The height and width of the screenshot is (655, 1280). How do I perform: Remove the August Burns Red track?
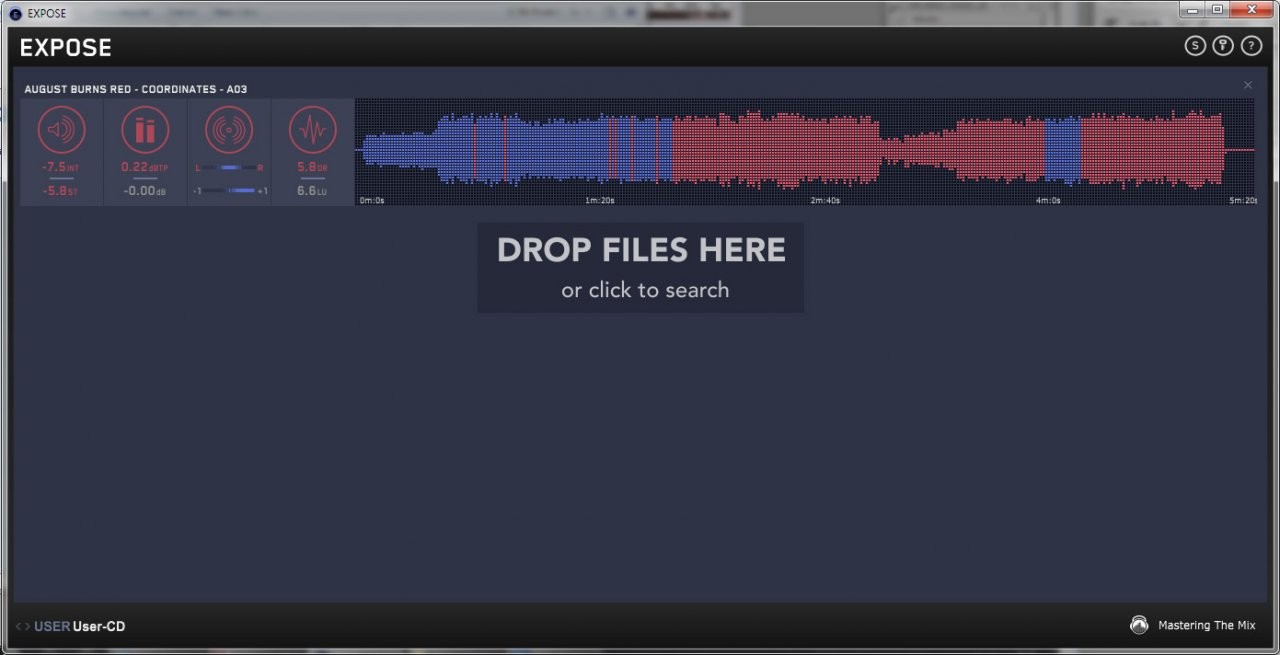pyautogui.click(x=1247, y=85)
